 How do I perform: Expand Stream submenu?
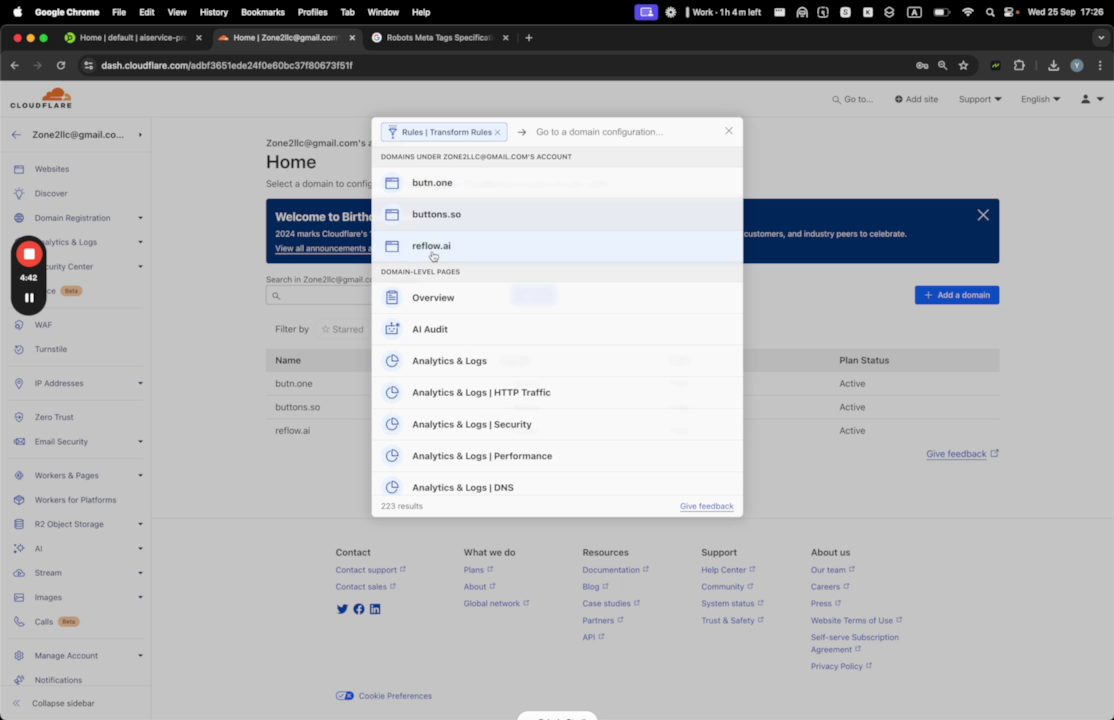coord(140,573)
